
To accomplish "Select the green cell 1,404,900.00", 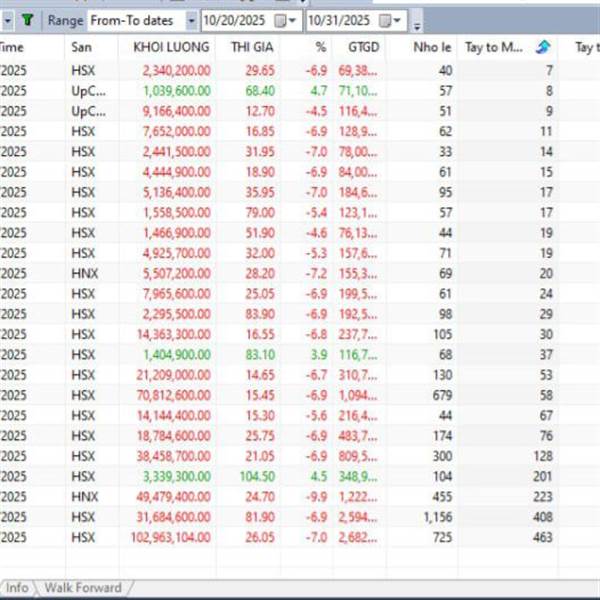I will (176, 354).
